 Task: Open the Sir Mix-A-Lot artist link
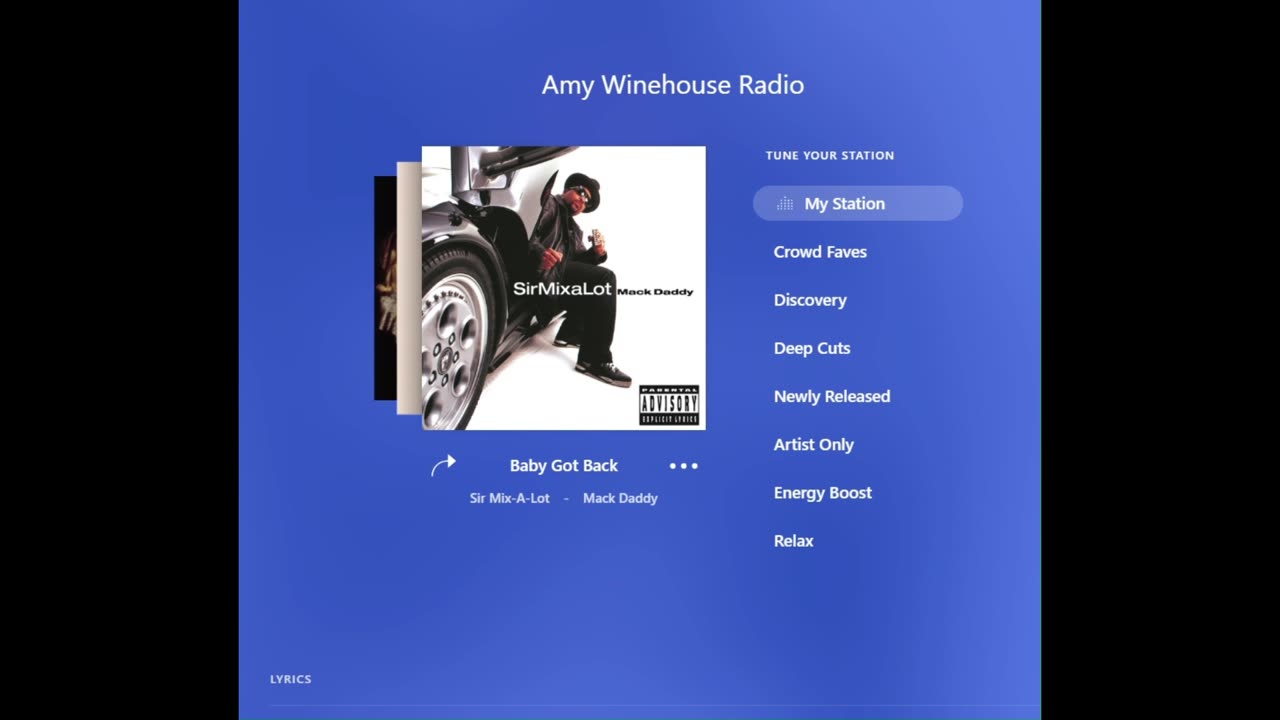(510, 498)
